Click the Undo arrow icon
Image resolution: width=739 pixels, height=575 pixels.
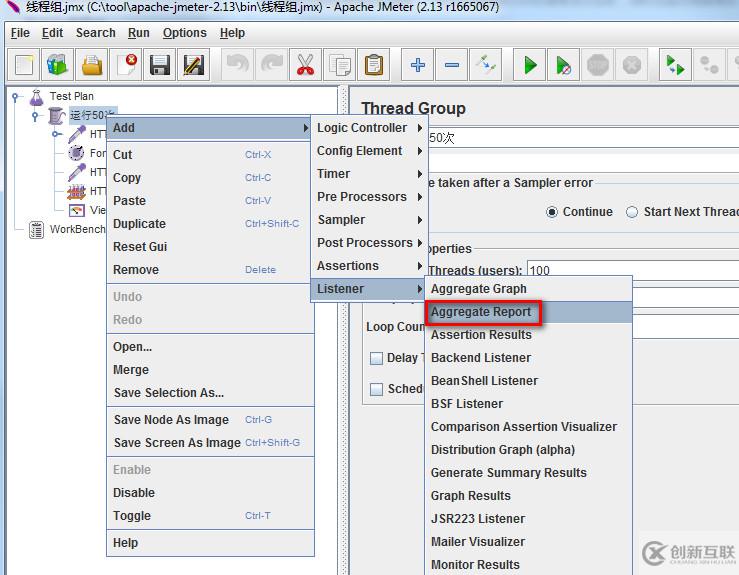coord(238,65)
